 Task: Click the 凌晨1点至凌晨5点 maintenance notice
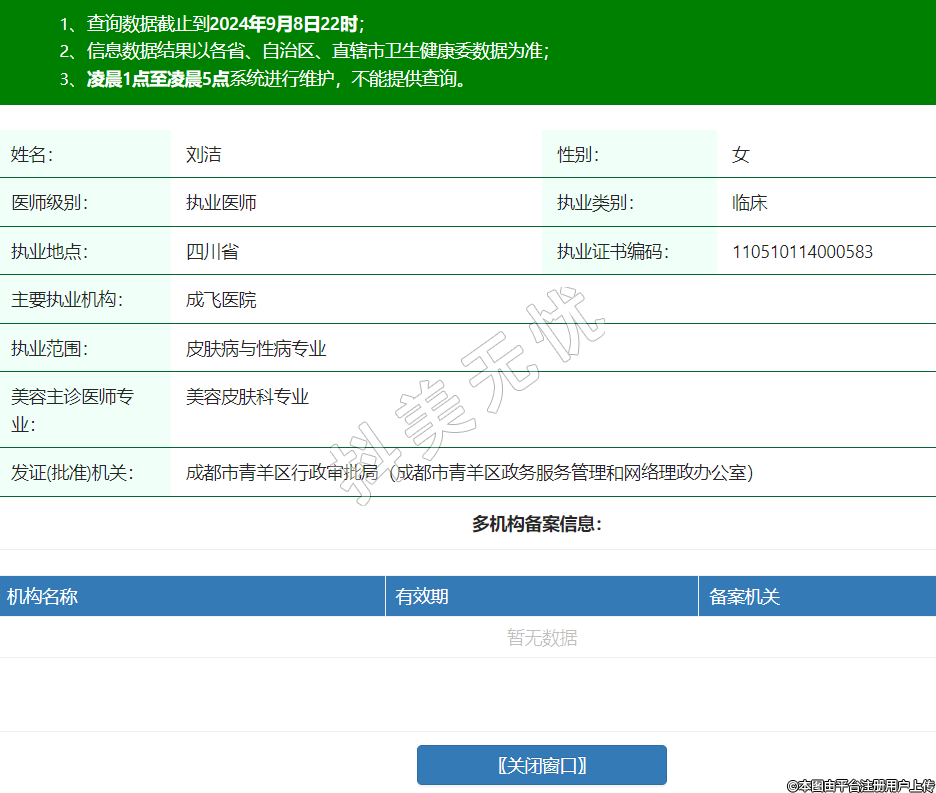(x=158, y=80)
